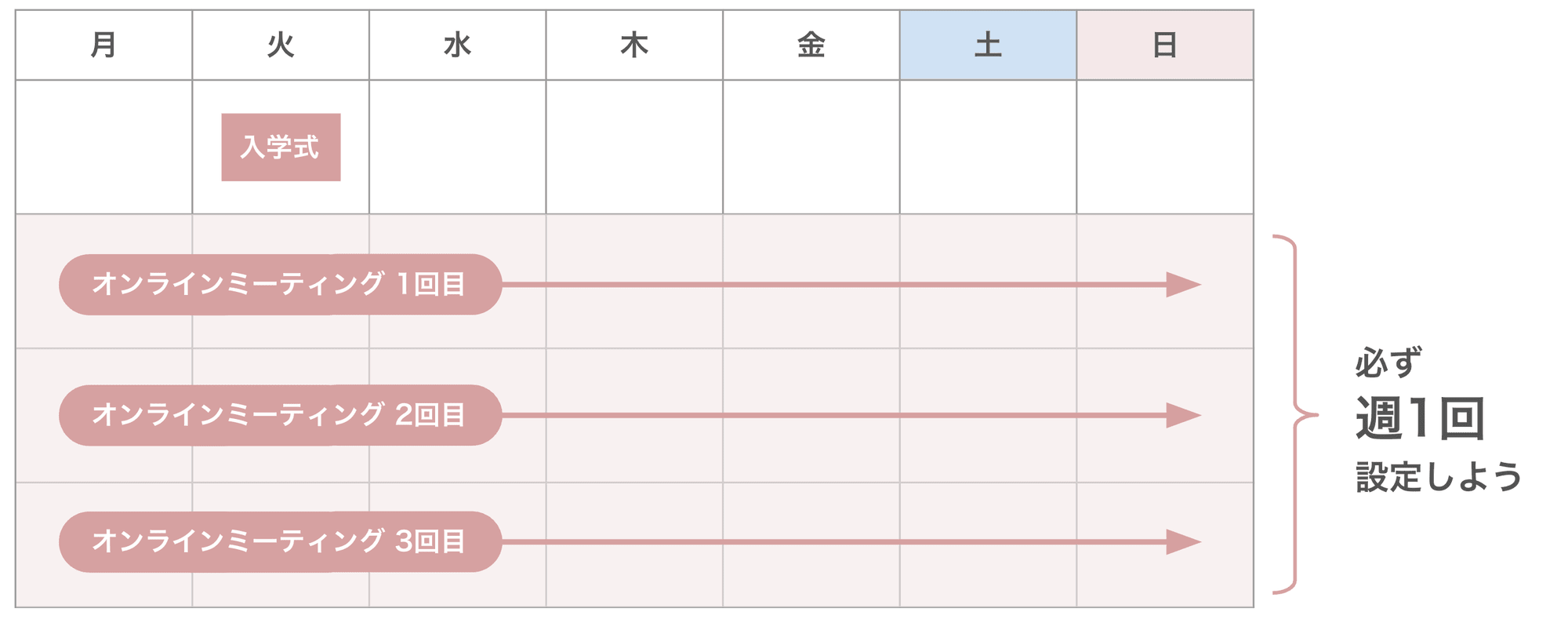Select the empty Sunday cell in the top week

[1164, 147]
